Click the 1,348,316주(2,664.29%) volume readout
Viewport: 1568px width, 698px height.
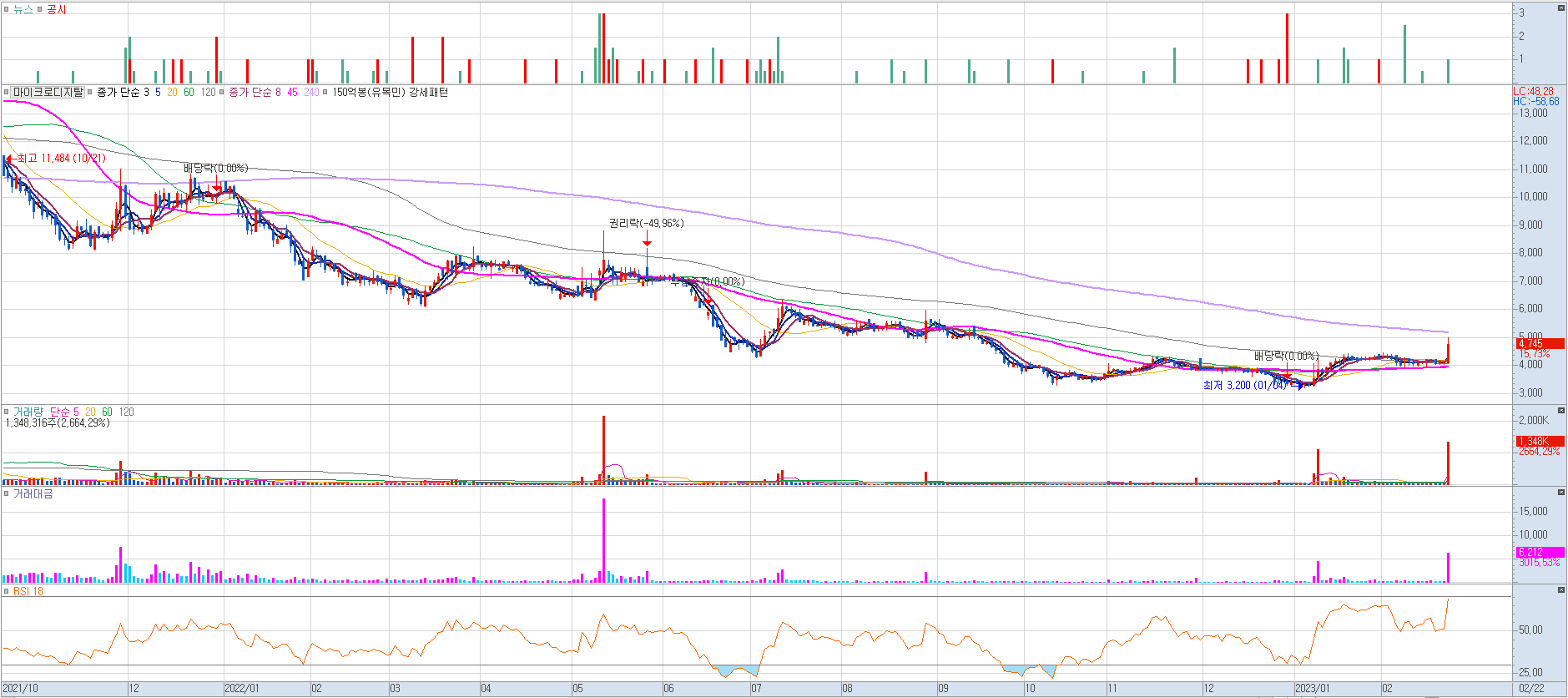(x=58, y=422)
